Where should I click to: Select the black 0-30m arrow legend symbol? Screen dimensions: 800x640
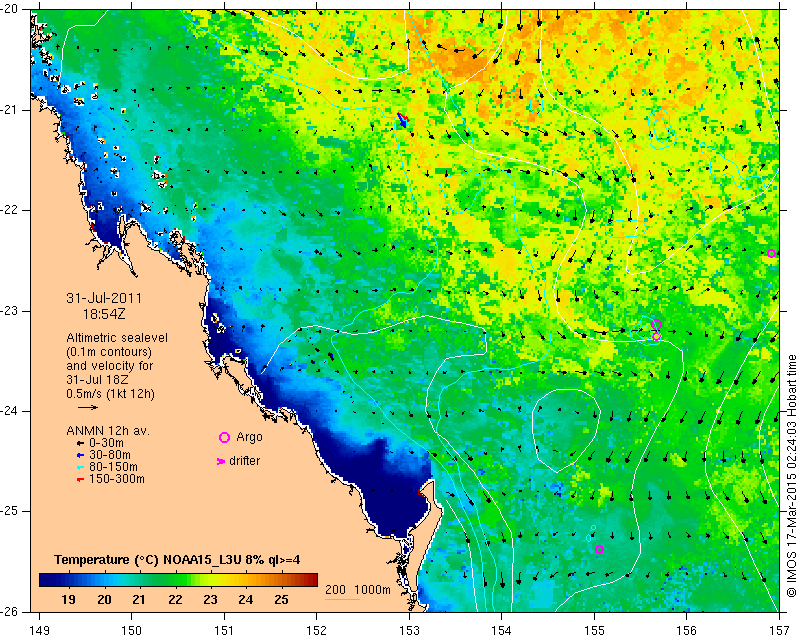[x=80, y=443]
